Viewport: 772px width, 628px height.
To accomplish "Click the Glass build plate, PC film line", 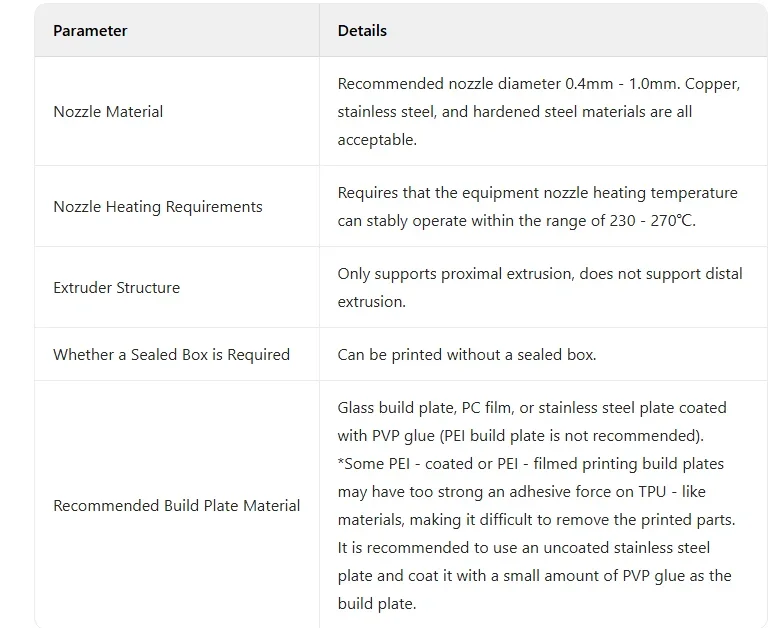I will (x=532, y=408).
